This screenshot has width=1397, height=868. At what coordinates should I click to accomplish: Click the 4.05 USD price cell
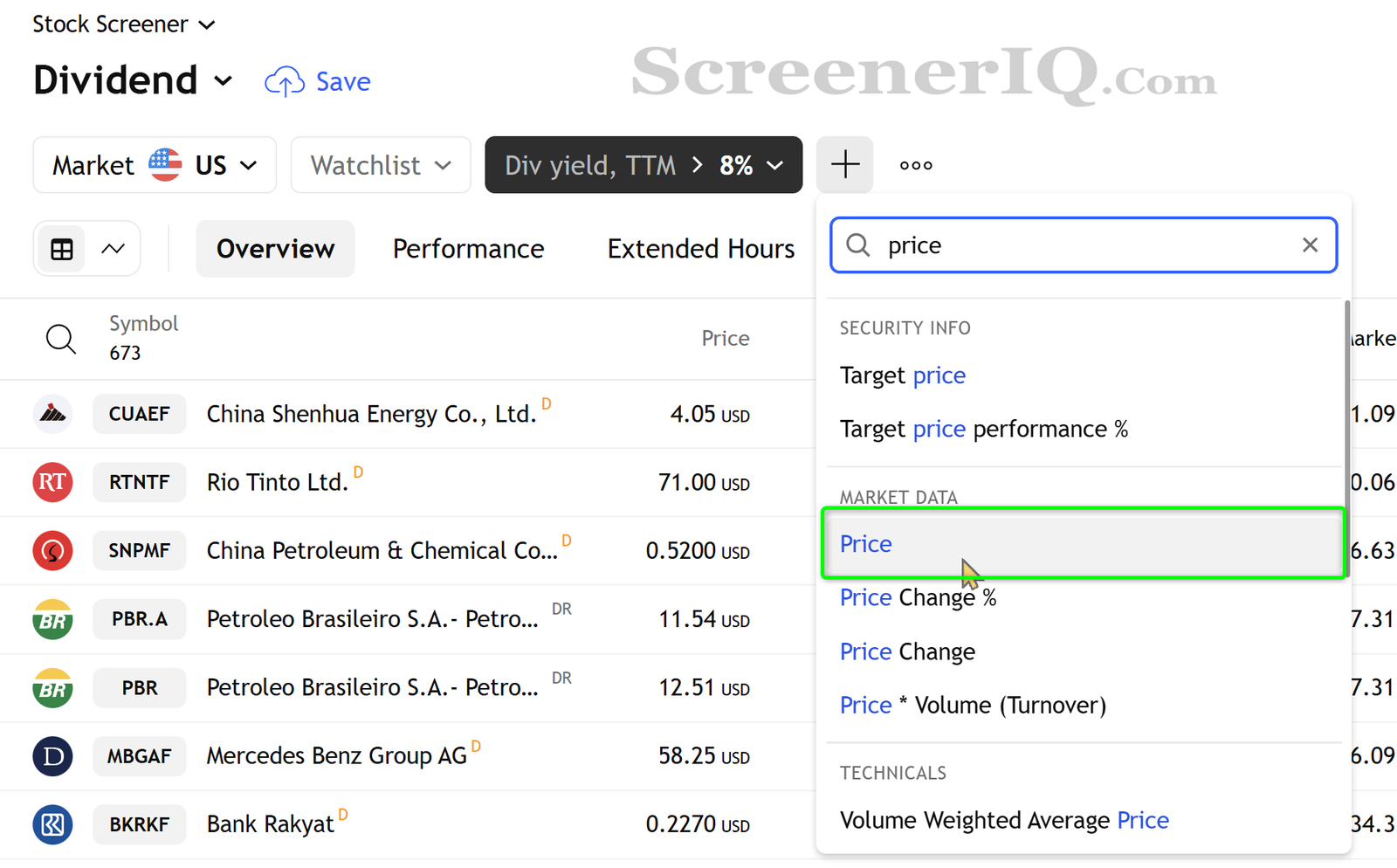click(x=710, y=414)
